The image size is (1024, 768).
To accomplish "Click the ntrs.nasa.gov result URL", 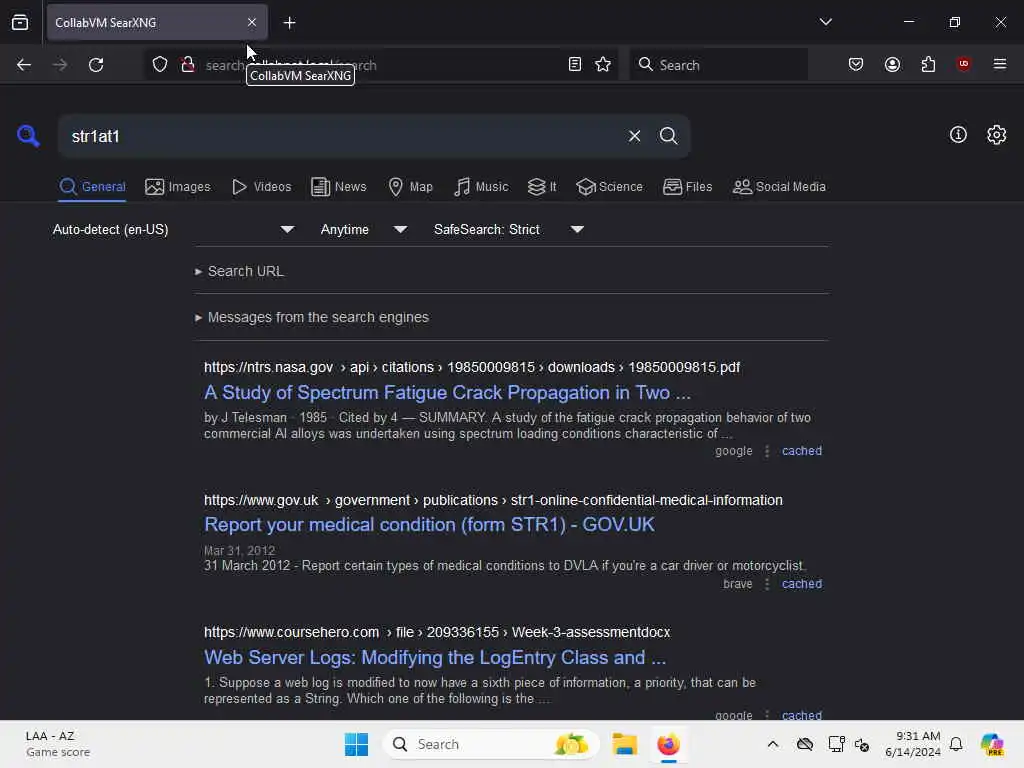I will (x=472, y=367).
